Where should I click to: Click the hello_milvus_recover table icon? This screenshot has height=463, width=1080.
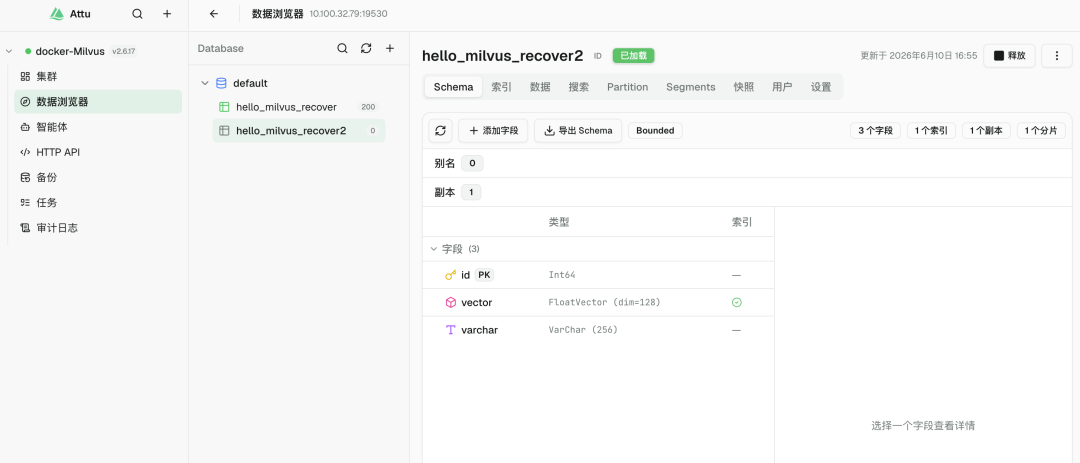(x=224, y=107)
